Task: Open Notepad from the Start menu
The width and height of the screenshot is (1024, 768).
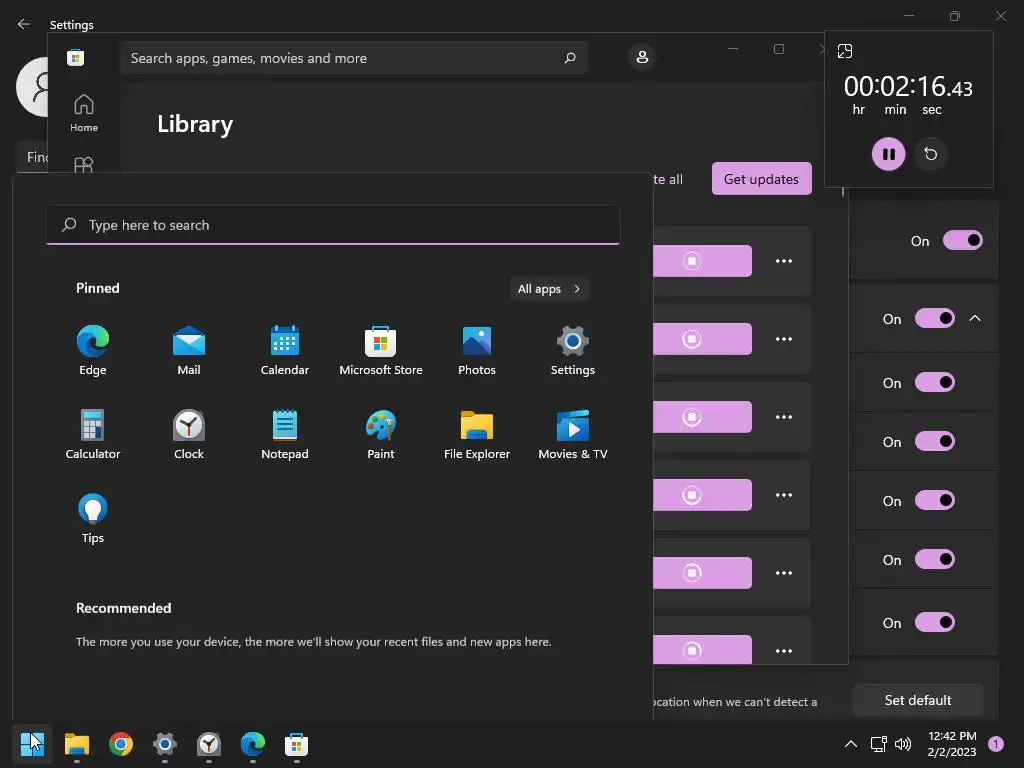Action: click(x=285, y=435)
